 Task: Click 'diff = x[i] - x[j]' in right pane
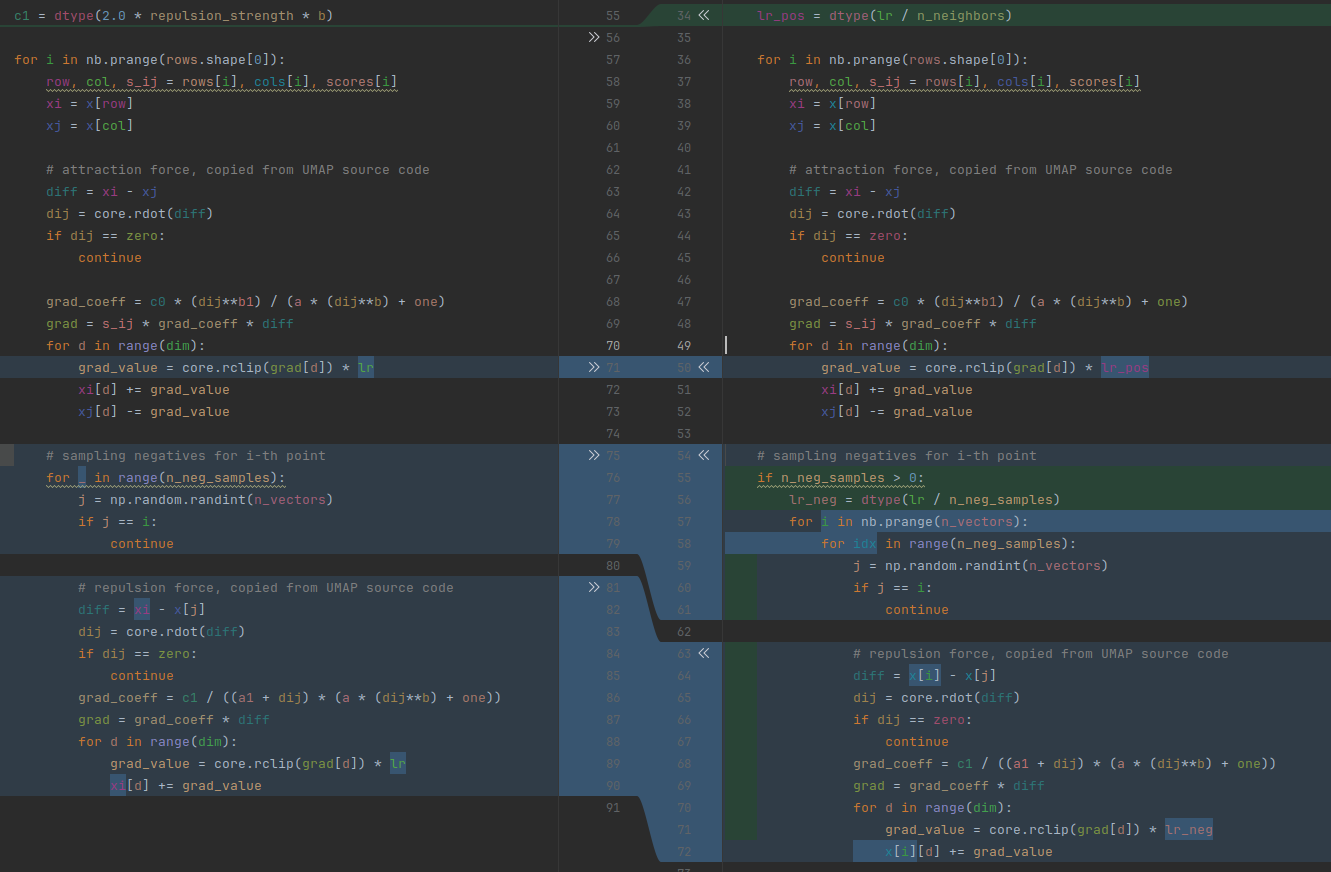[x=925, y=675]
